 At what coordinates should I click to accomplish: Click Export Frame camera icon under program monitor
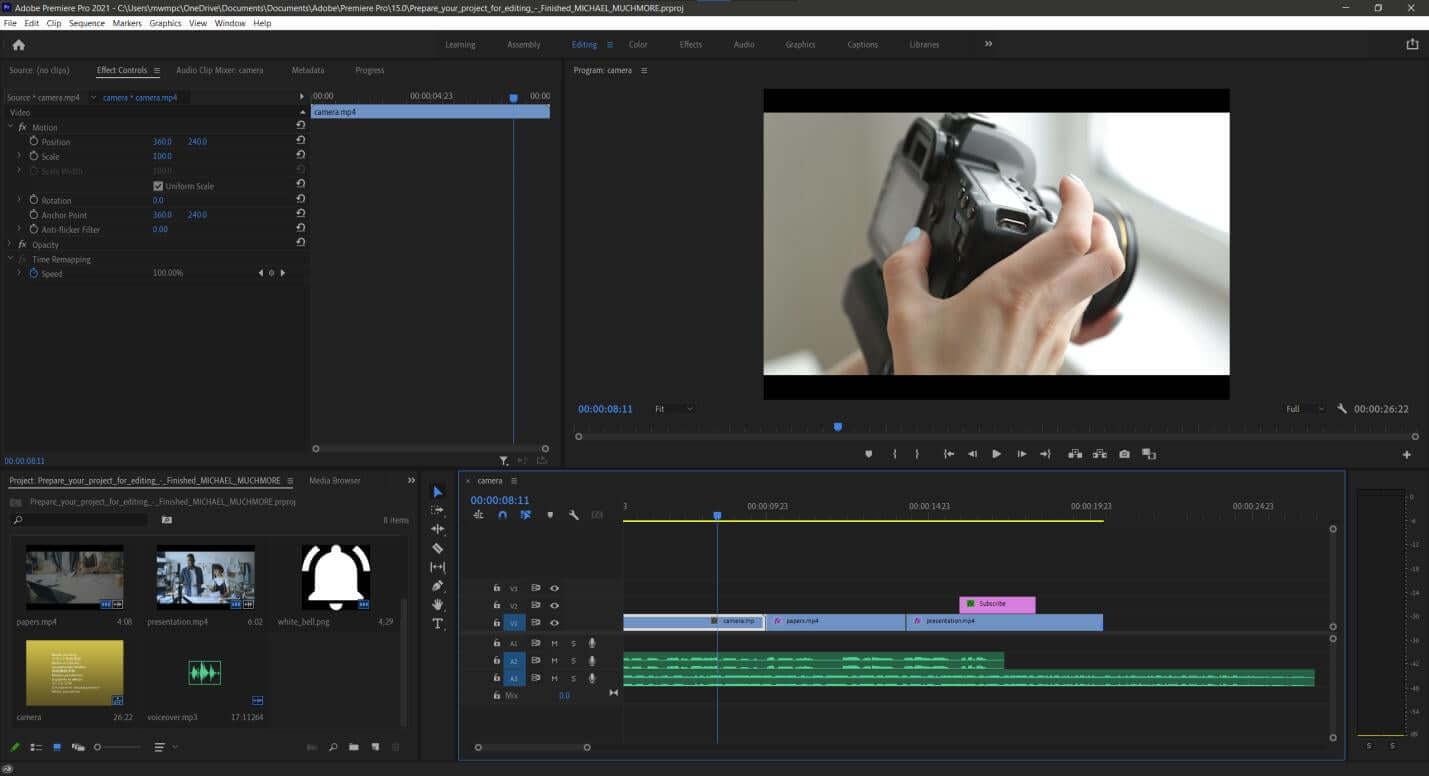[1124, 454]
